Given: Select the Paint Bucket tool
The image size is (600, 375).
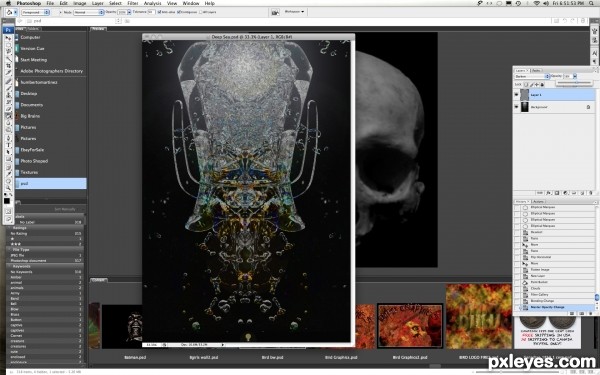Looking at the screenshot, I should pos(8,116).
